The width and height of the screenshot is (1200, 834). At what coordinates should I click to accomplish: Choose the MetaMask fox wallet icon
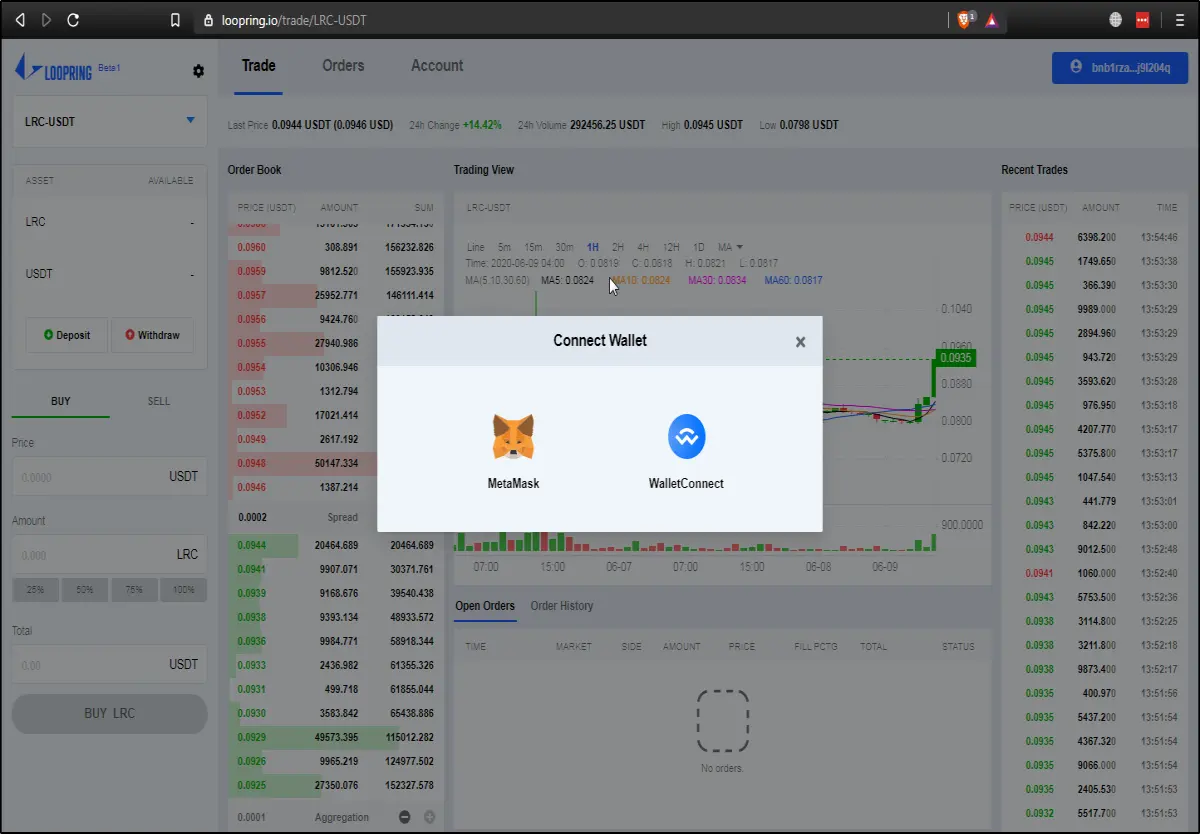point(513,438)
